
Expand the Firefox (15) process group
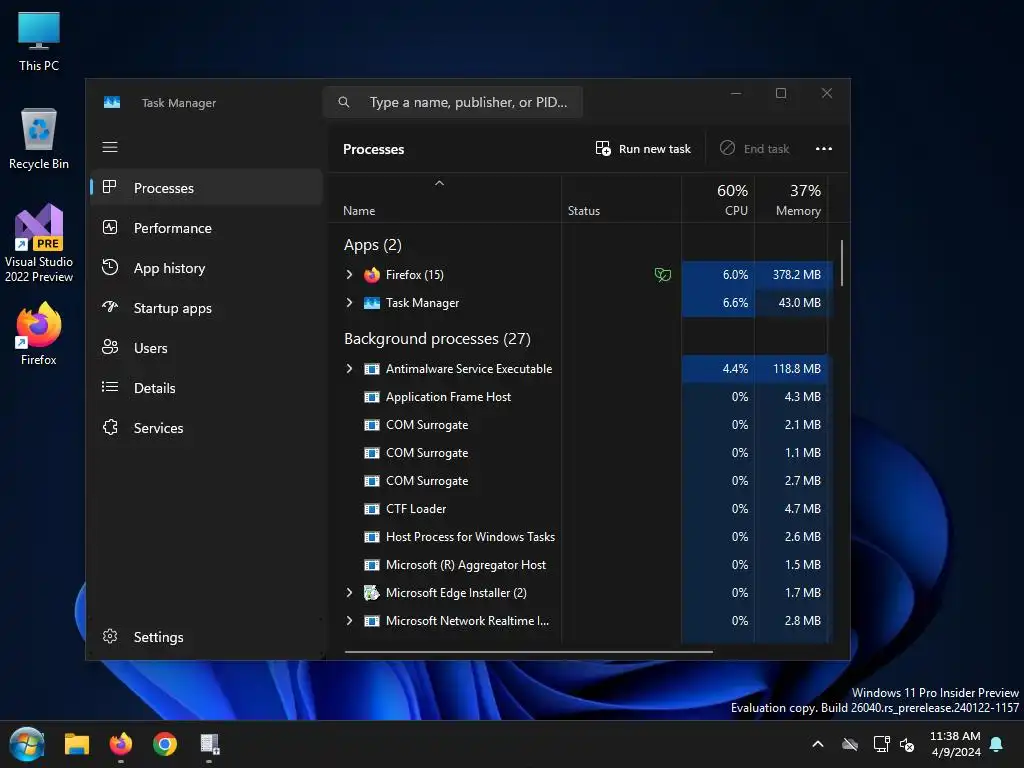tap(349, 275)
